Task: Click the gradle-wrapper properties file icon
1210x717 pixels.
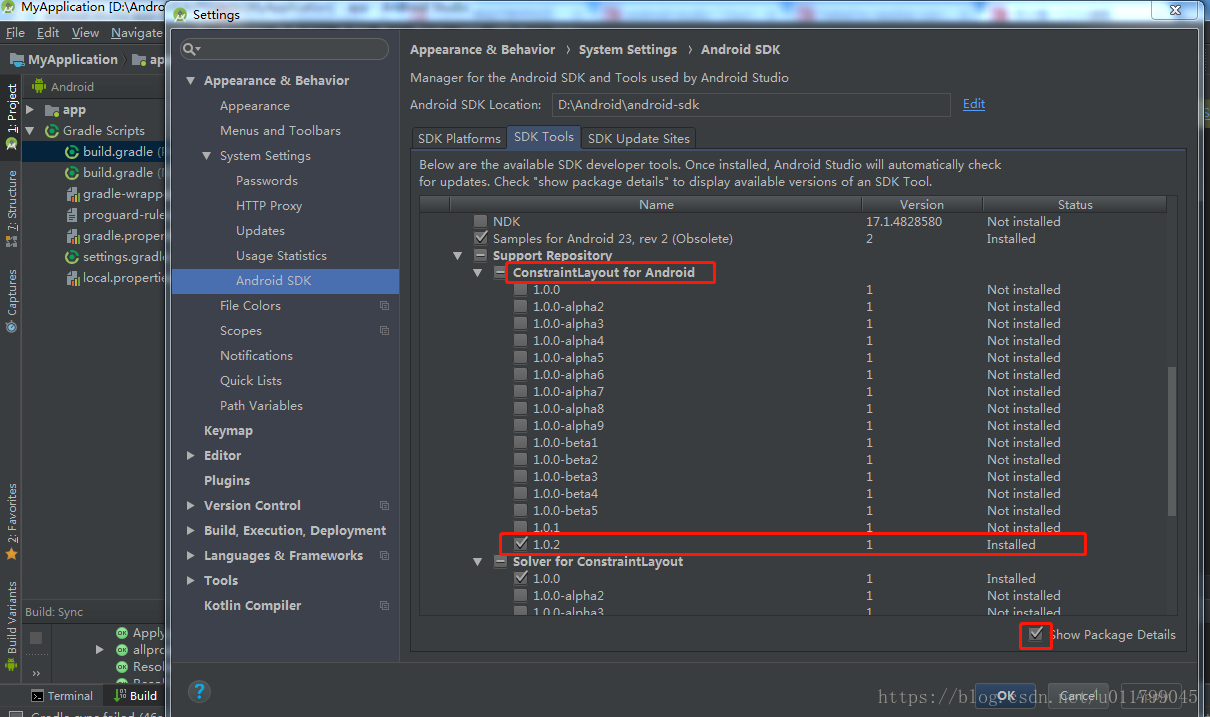Action: pos(72,194)
